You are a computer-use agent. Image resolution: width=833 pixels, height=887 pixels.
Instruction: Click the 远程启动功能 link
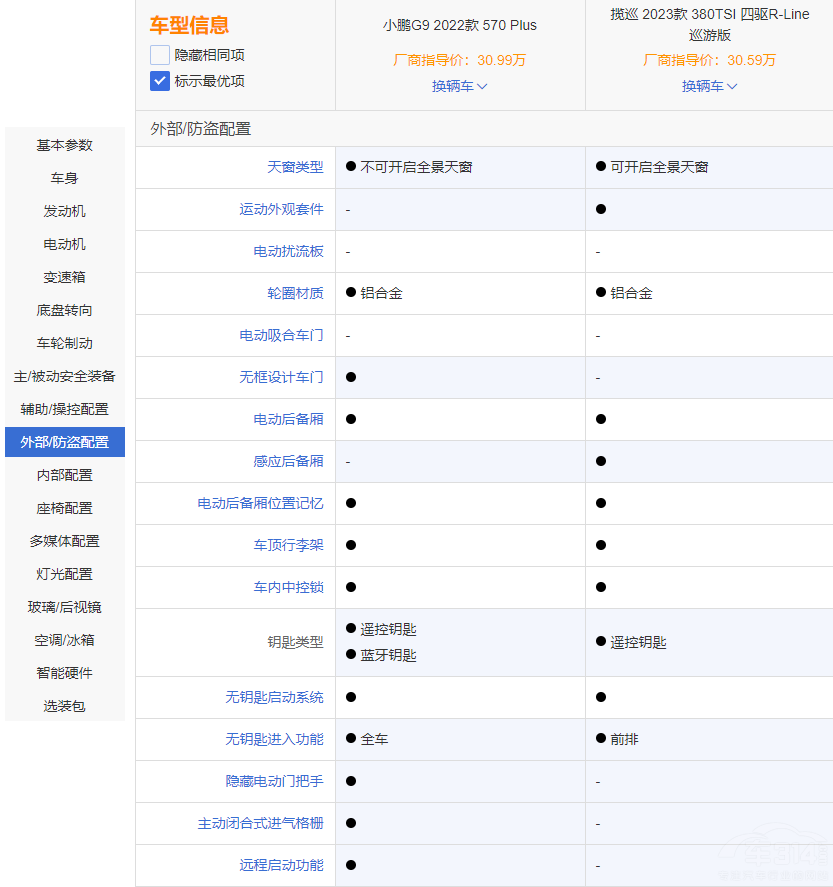tap(281, 865)
